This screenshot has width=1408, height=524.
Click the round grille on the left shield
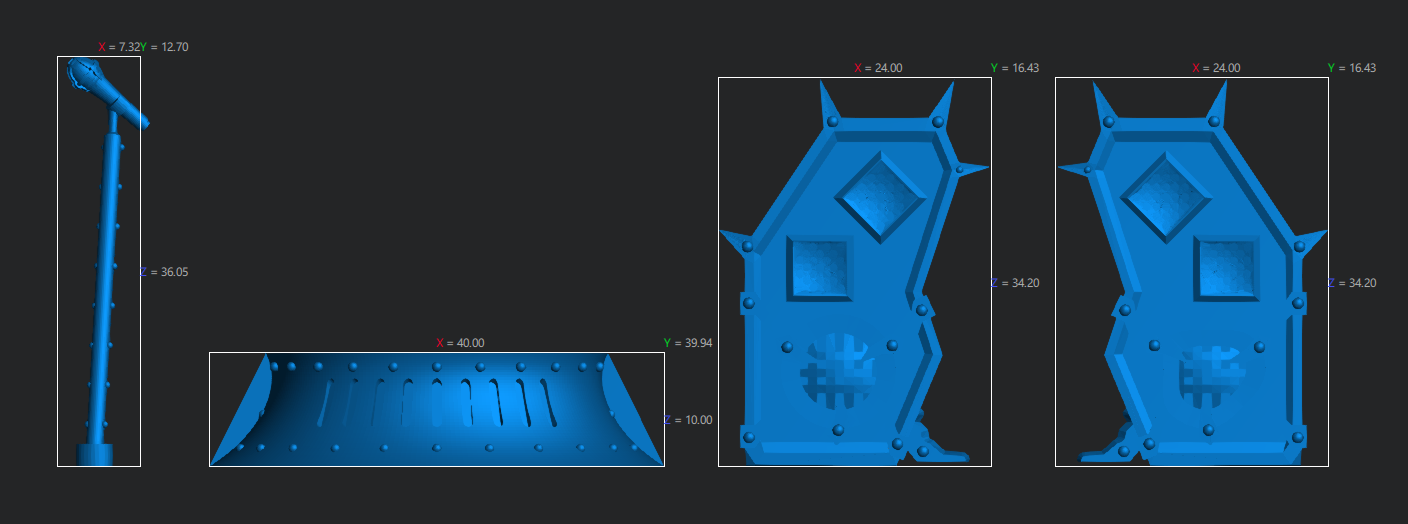(838, 371)
